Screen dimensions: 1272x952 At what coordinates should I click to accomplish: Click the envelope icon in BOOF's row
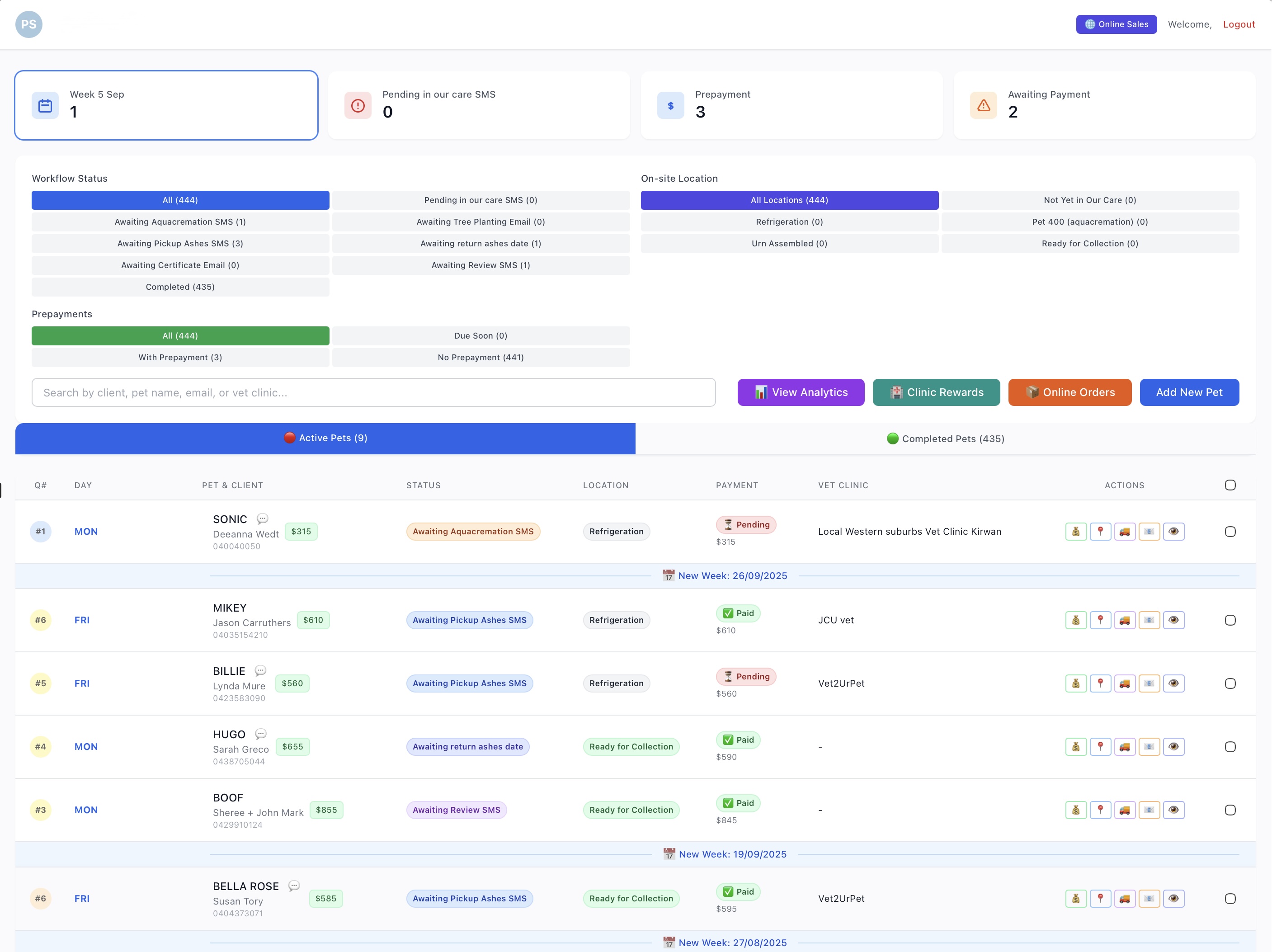(x=1149, y=810)
